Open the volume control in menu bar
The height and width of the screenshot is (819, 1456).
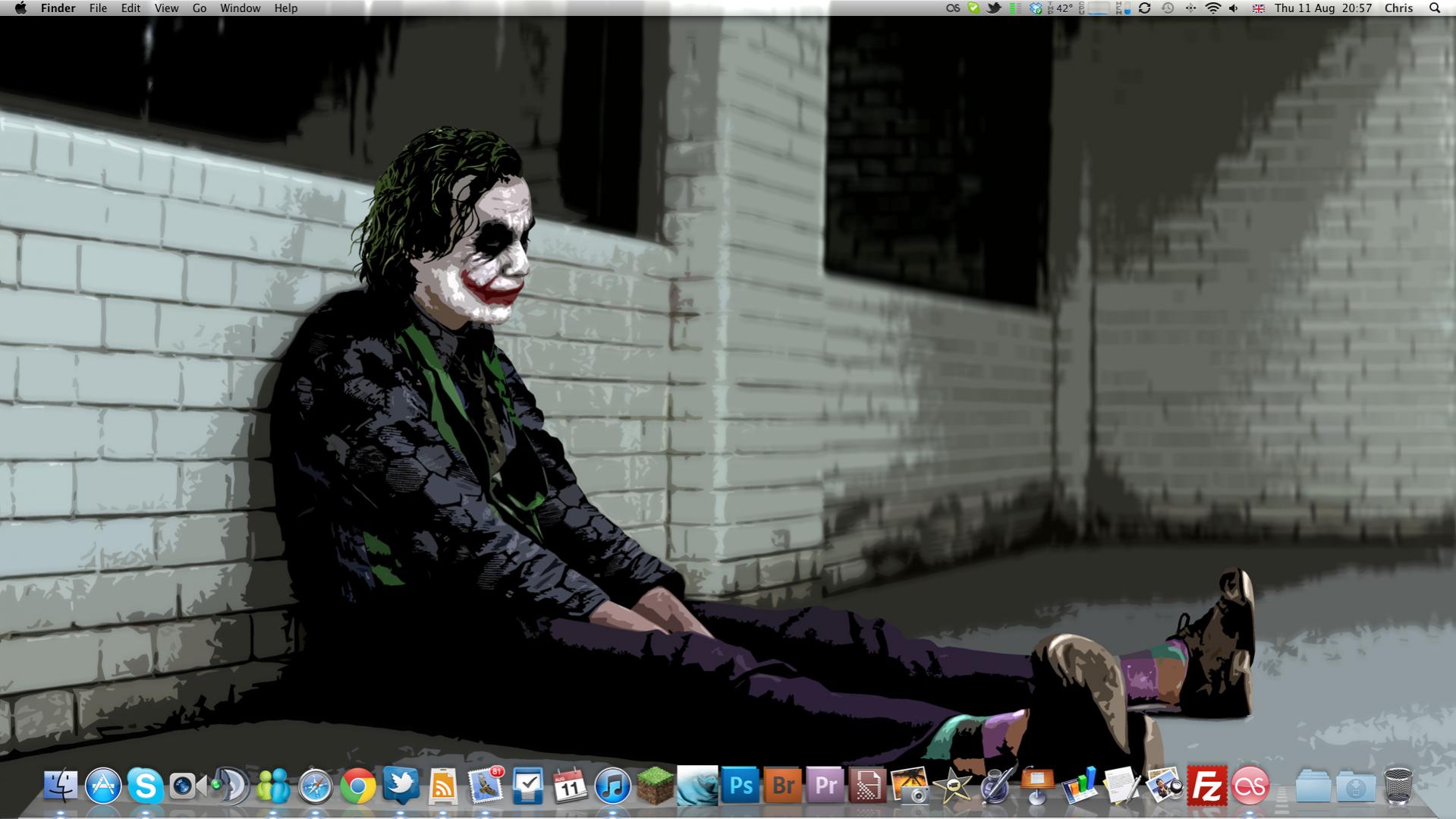[1234, 8]
